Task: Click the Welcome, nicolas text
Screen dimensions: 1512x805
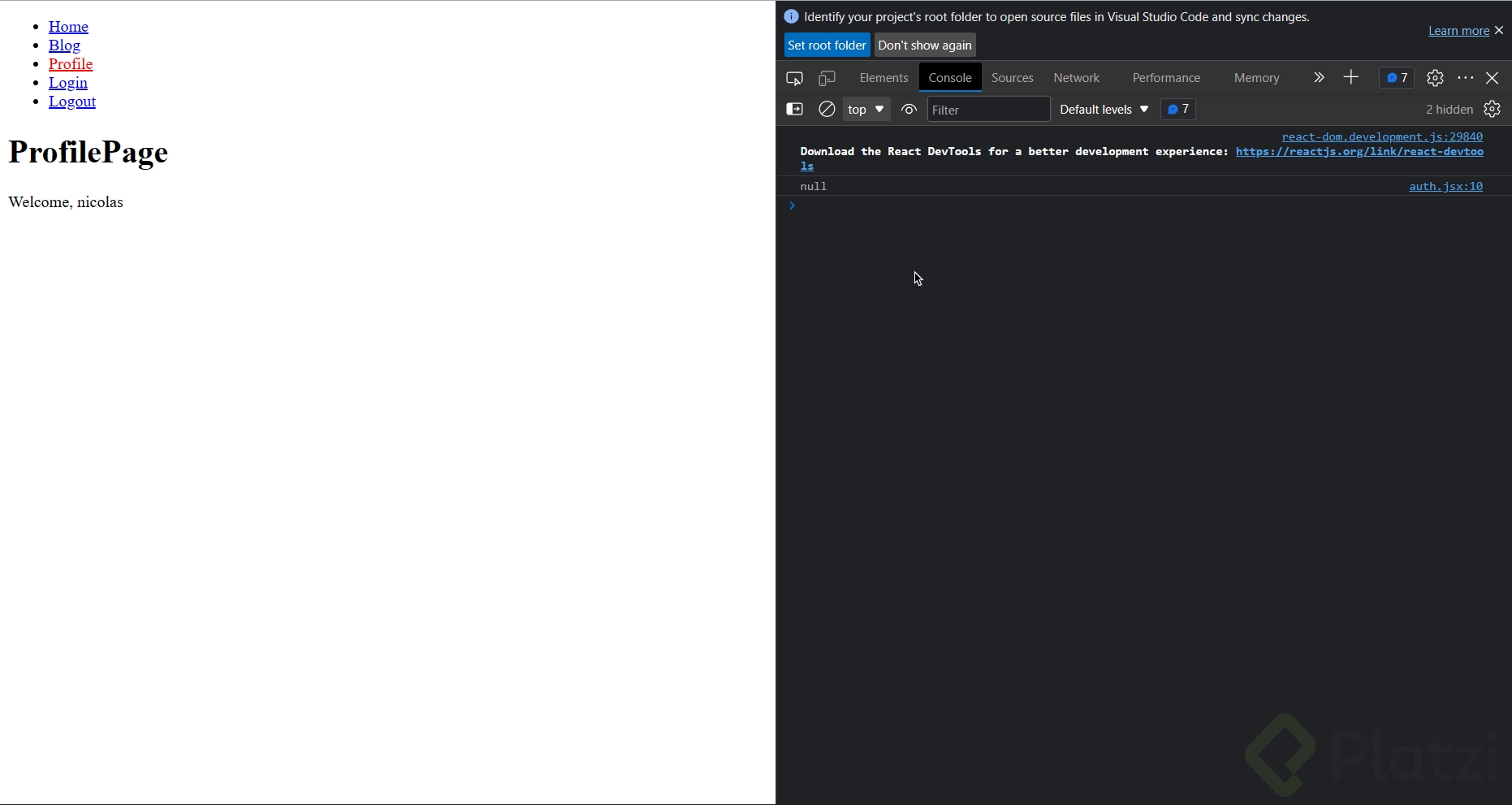Action: click(x=66, y=202)
